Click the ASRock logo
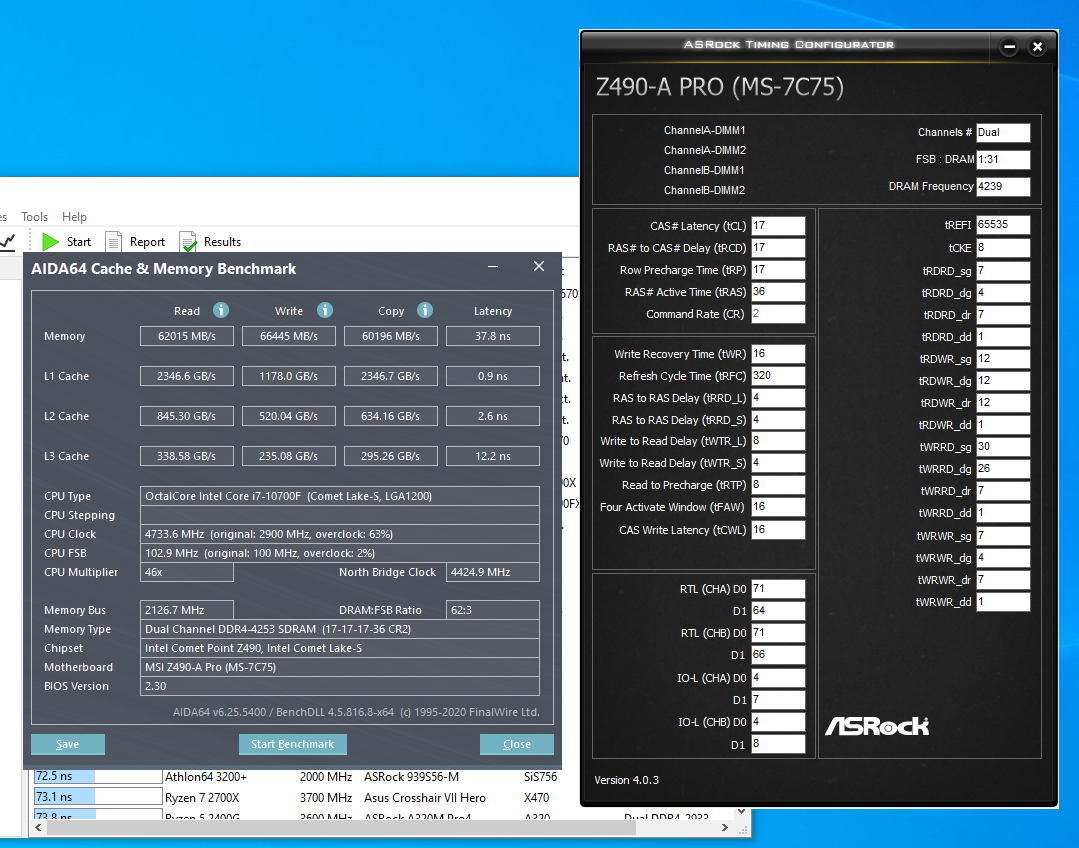This screenshot has height=848, width=1079. click(877, 726)
